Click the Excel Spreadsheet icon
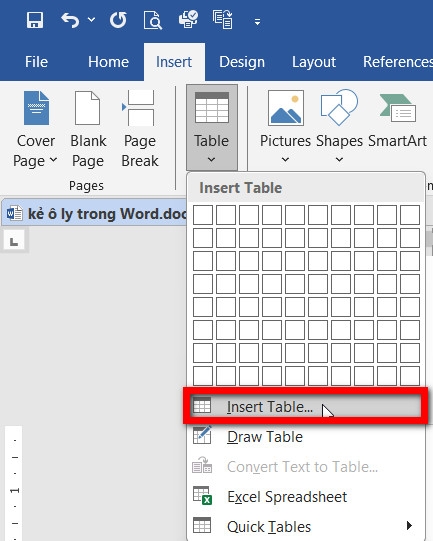433x541 pixels. point(202,495)
